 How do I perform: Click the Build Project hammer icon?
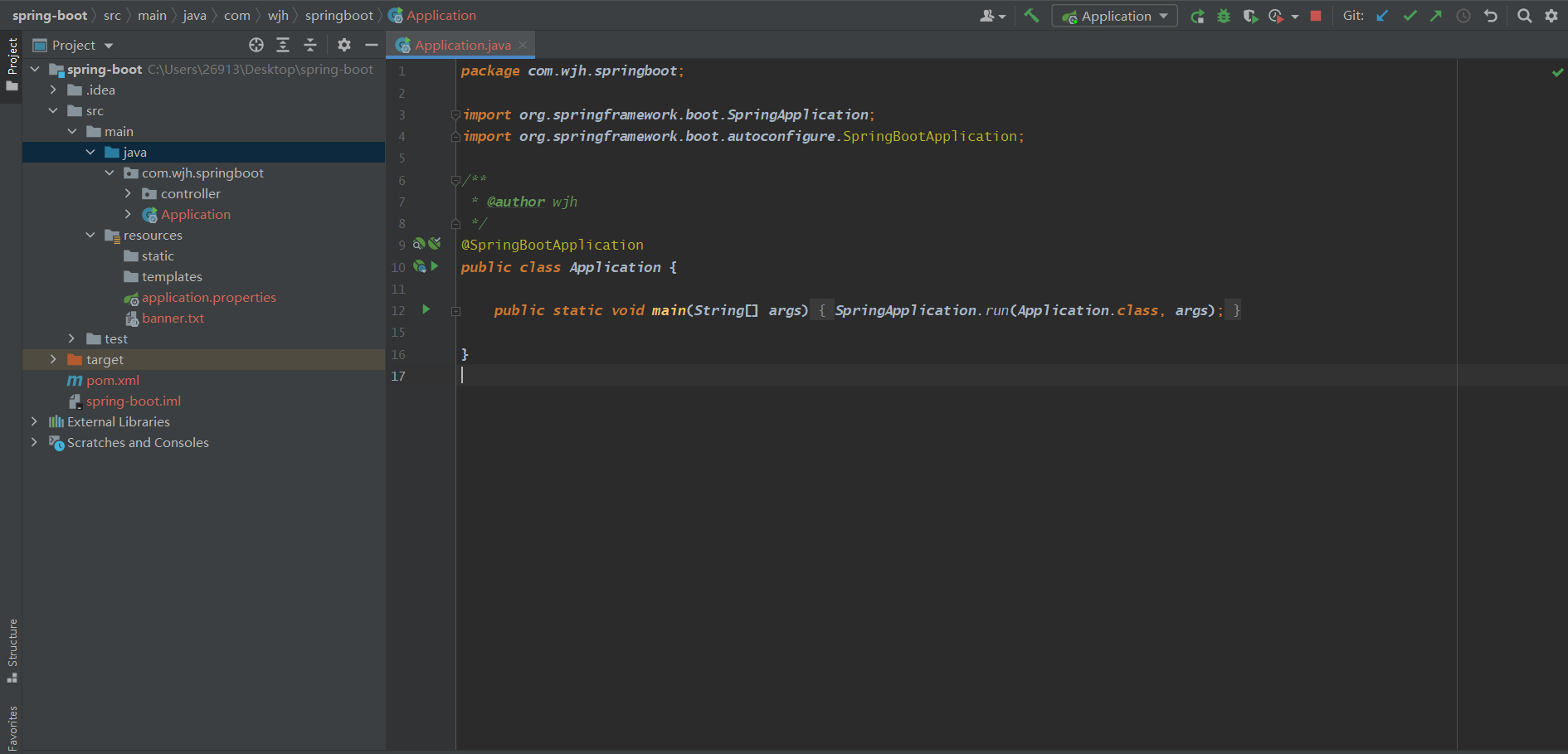(1031, 15)
